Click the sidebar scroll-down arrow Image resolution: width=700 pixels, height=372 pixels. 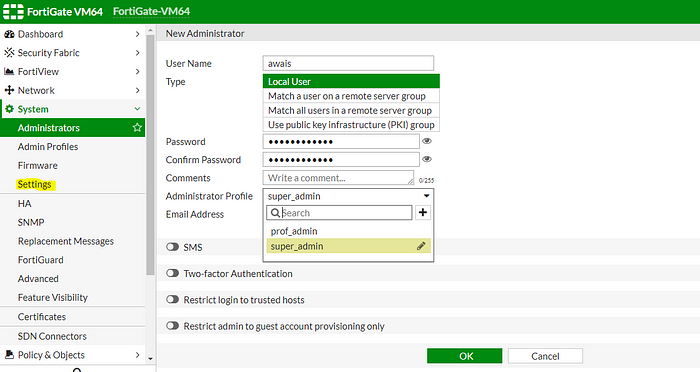[150, 359]
